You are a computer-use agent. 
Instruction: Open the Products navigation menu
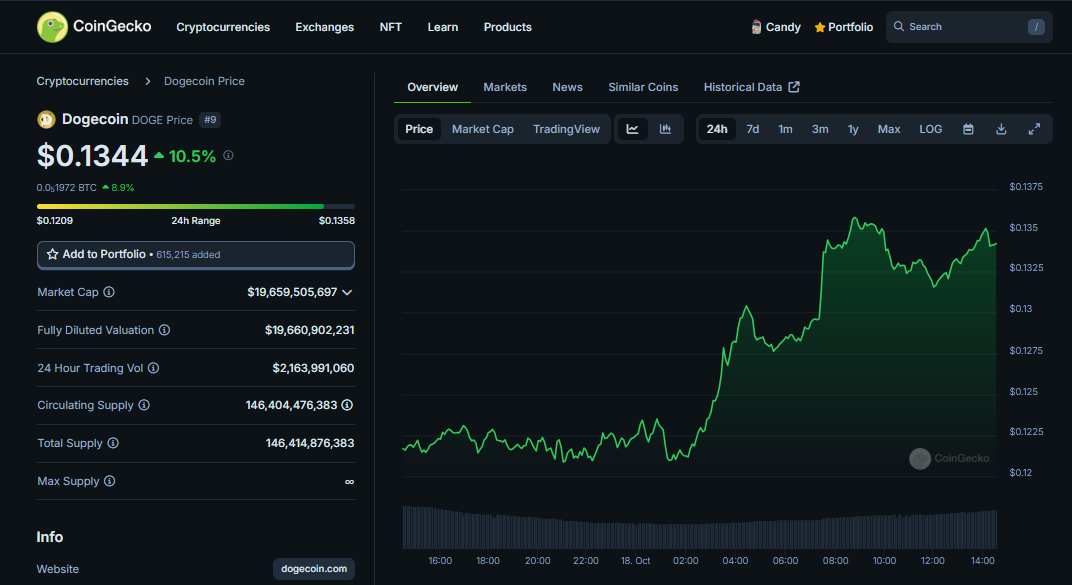507,27
